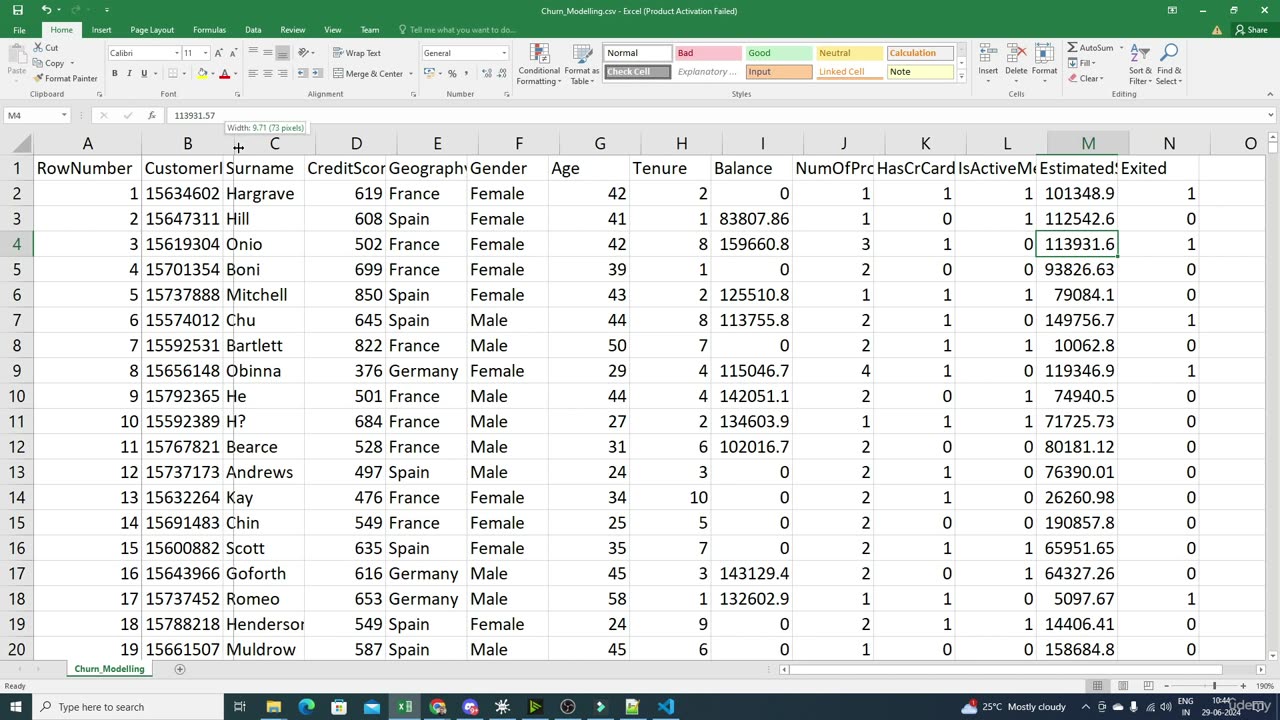Add a new sheet with plus icon
The image size is (1280, 720).
tap(180, 669)
